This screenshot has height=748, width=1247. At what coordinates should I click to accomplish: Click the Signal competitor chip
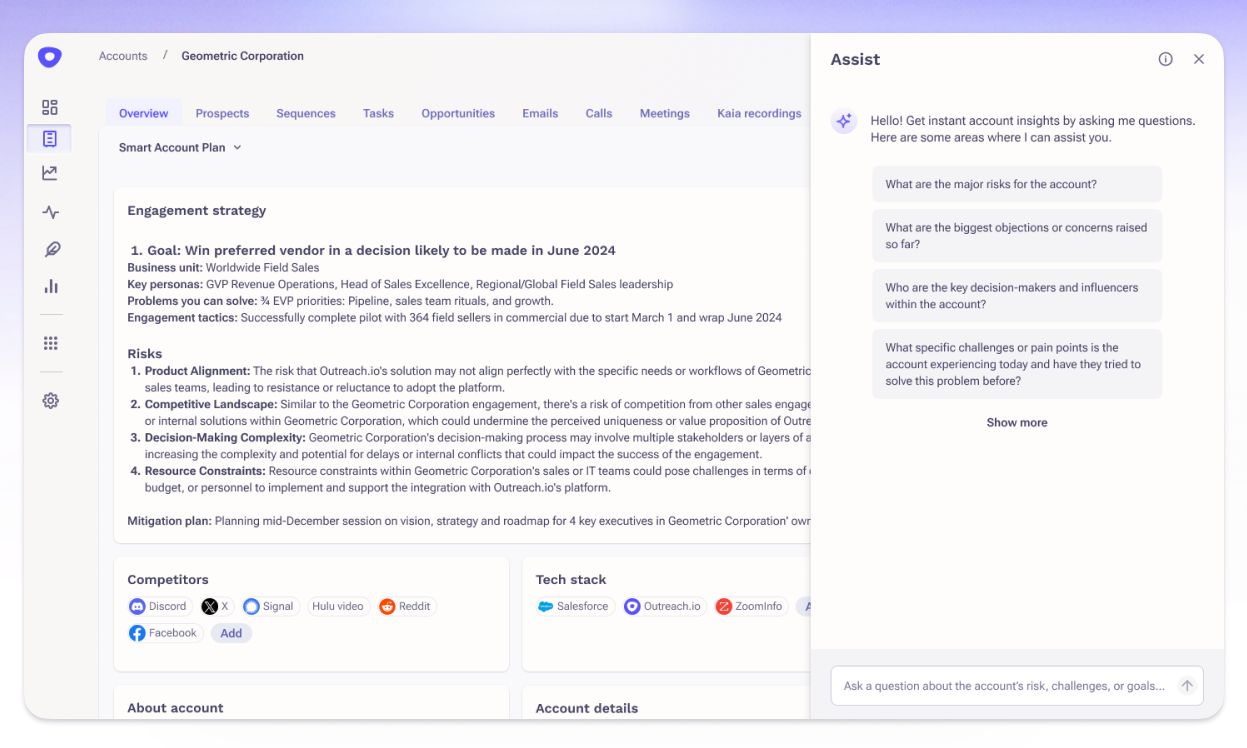(270, 606)
